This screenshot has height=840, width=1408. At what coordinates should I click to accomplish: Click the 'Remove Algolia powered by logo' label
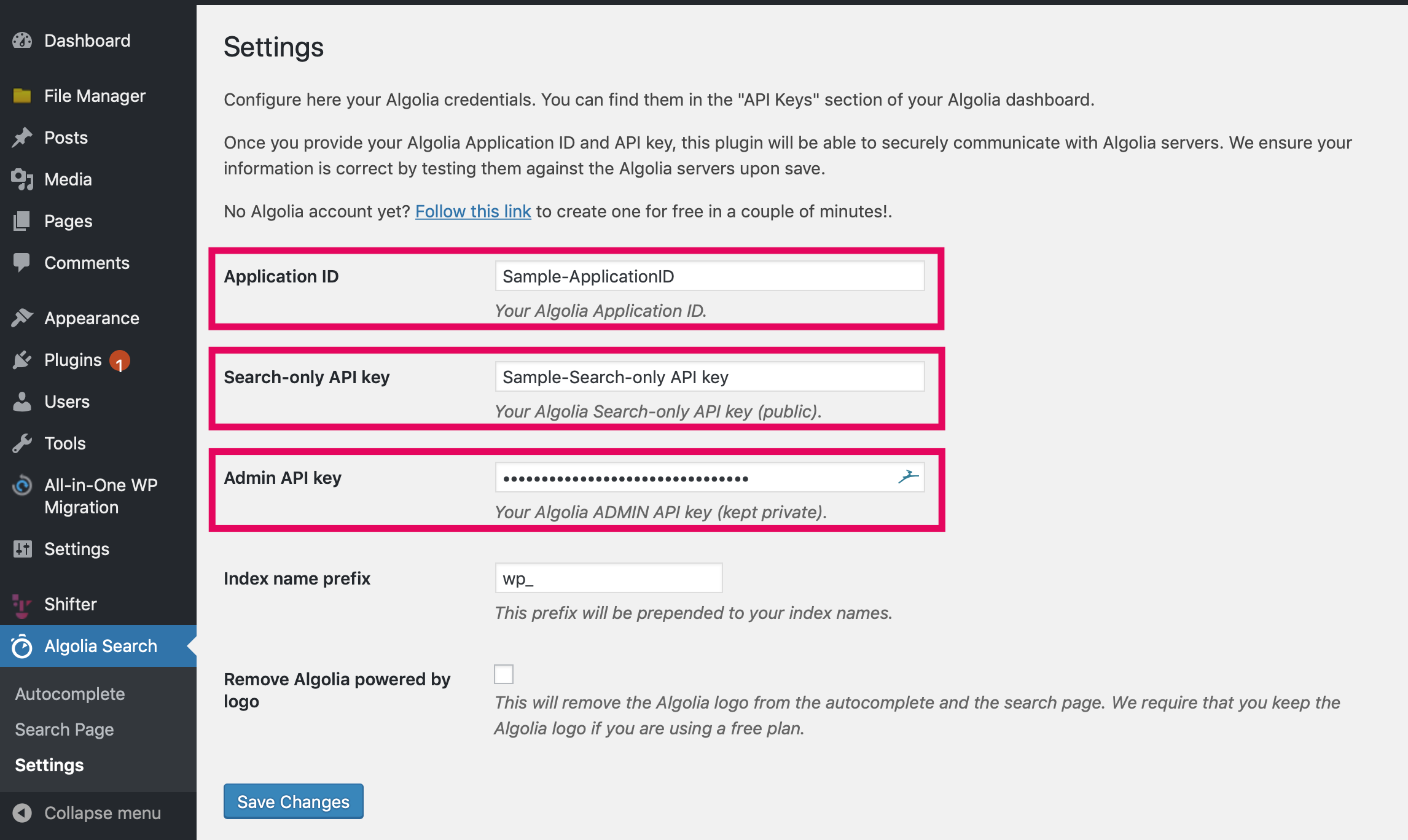tap(337, 690)
